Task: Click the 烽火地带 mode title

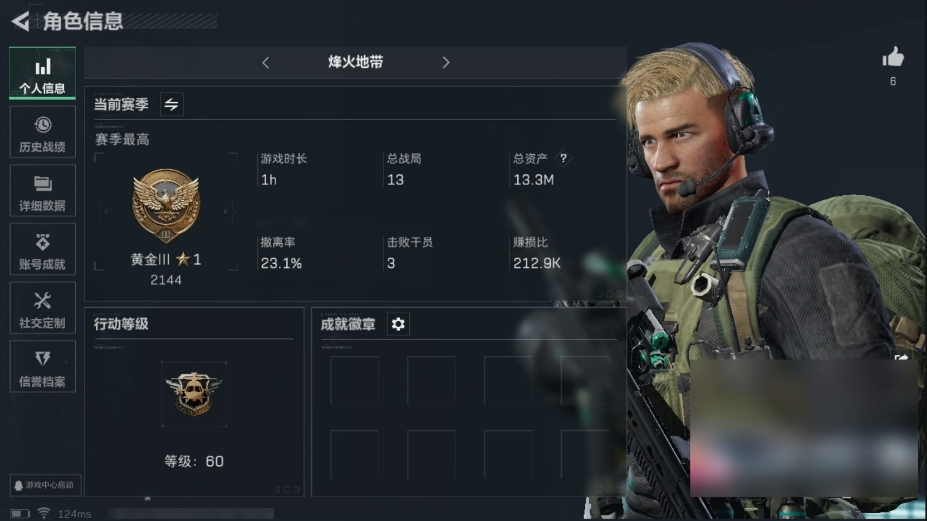Action: (355, 62)
